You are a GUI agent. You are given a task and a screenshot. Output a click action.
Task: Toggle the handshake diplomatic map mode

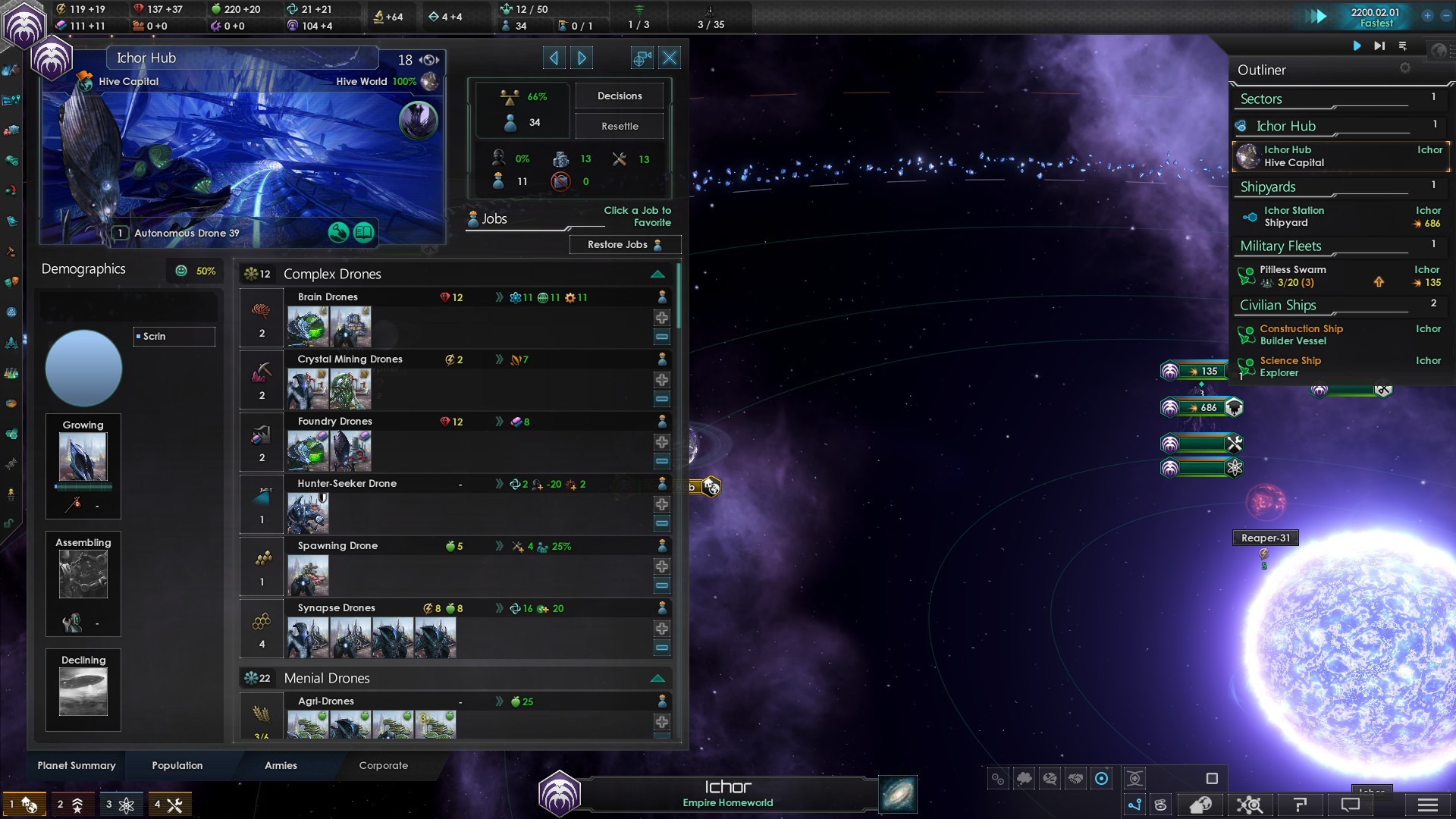(1075, 779)
